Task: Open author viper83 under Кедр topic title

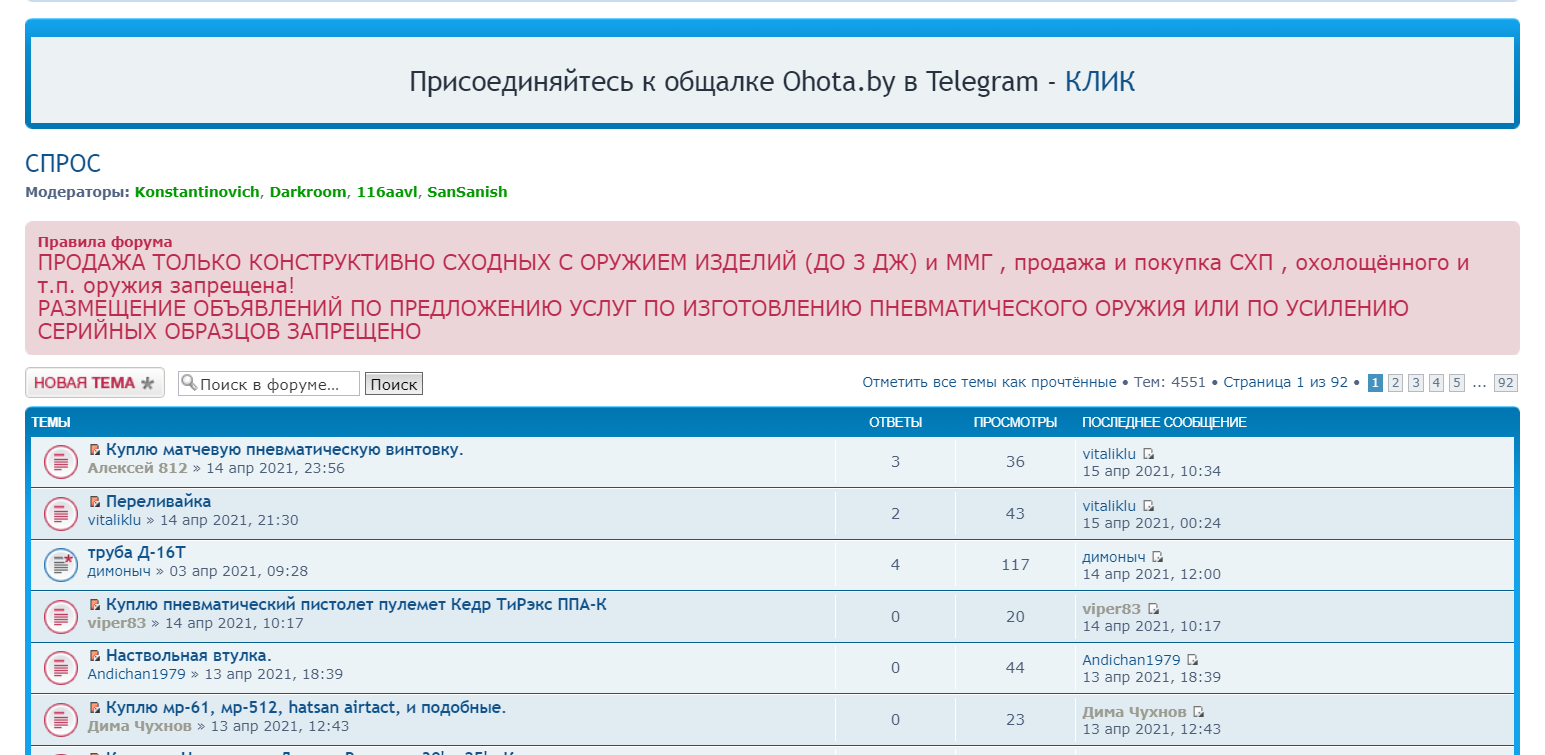Action: click(117, 623)
